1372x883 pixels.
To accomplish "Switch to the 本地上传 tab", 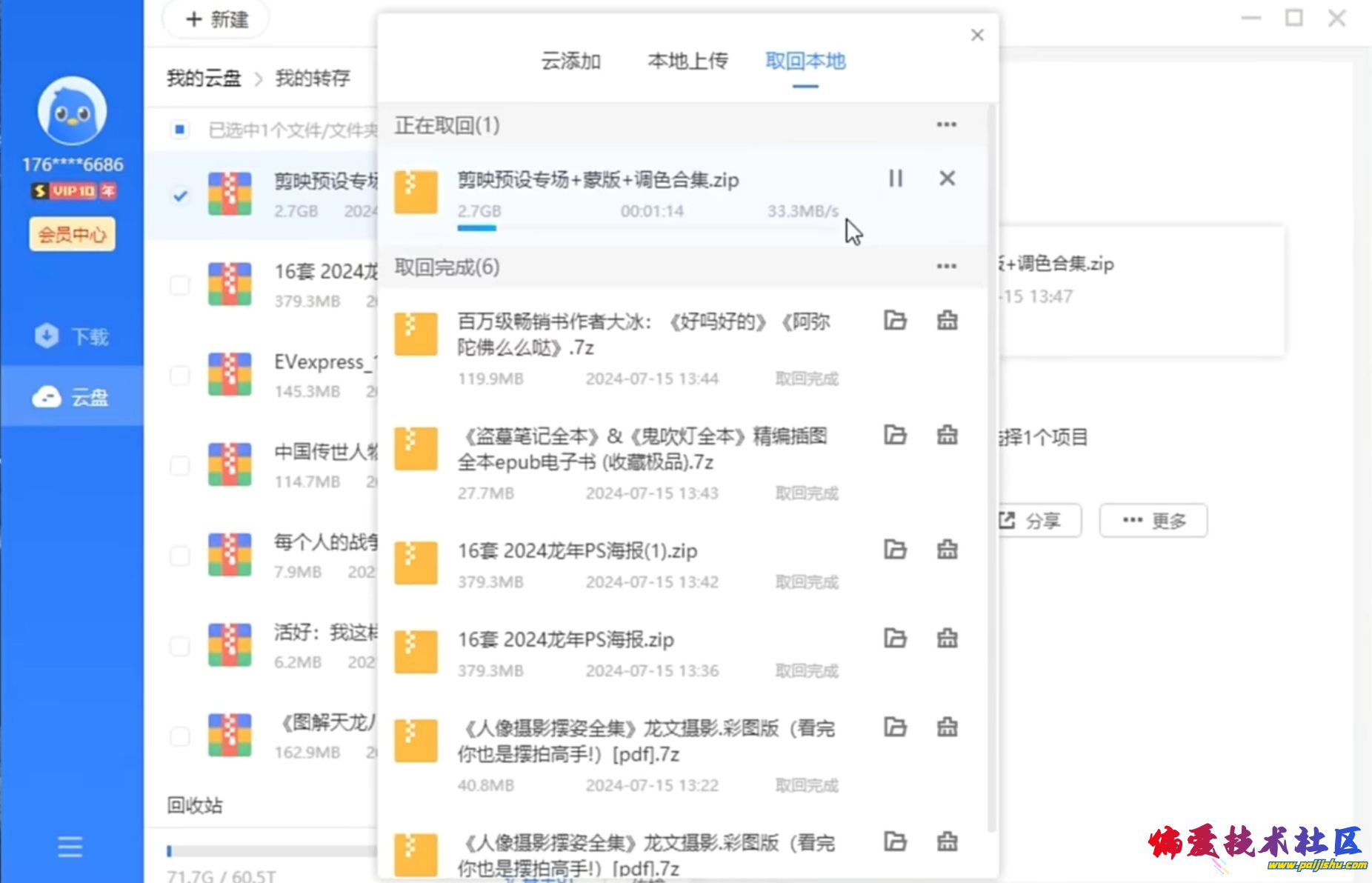I will point(687,61).
